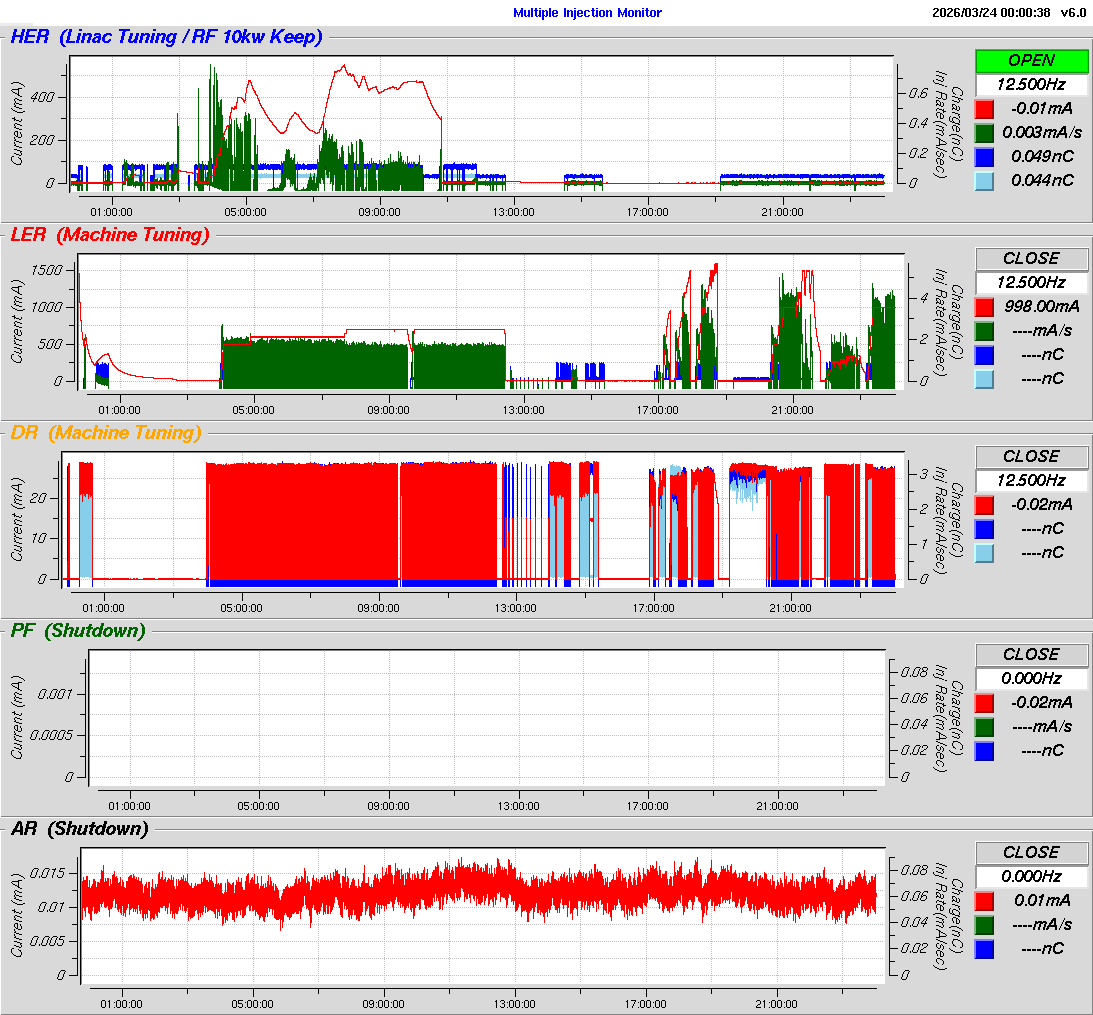
Task: Select the DR light blue legend swatch
Action: point(984,552)
